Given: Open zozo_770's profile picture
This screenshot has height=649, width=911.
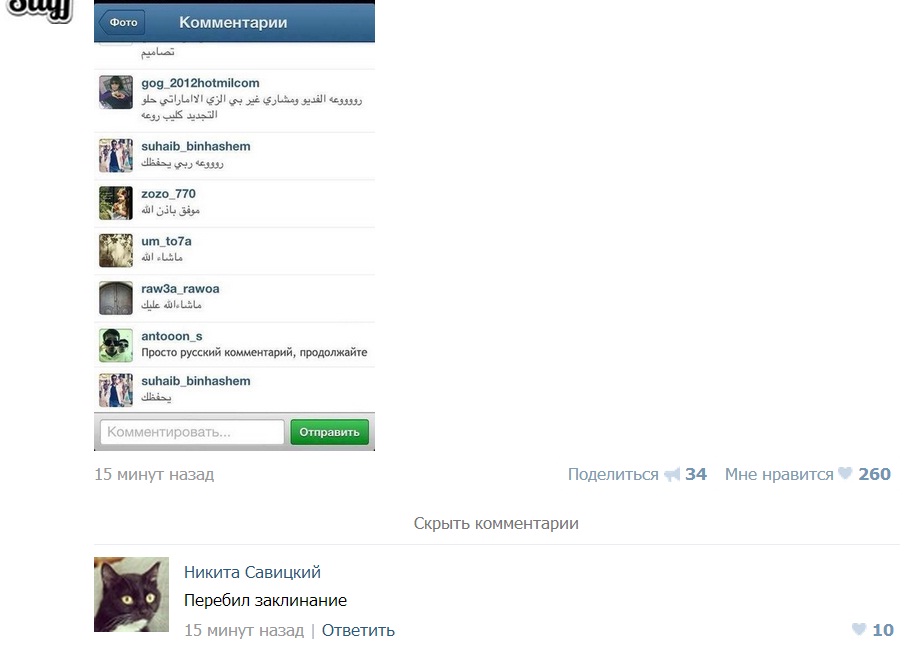Looking at the screenshot, I should tap(116, 203).
